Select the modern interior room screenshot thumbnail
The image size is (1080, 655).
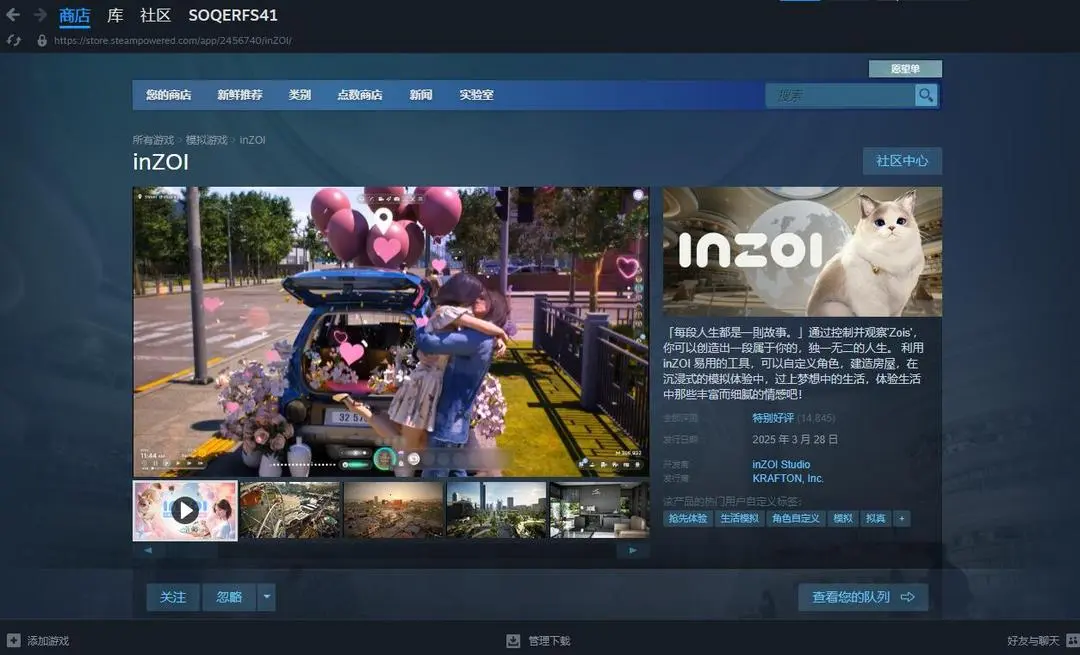(x=599, y=510)
